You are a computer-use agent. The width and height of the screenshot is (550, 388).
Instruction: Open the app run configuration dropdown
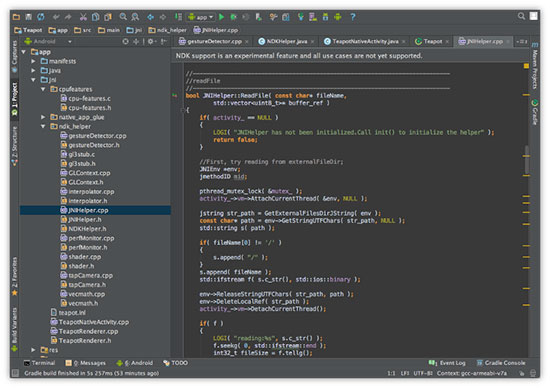(201, 17)
